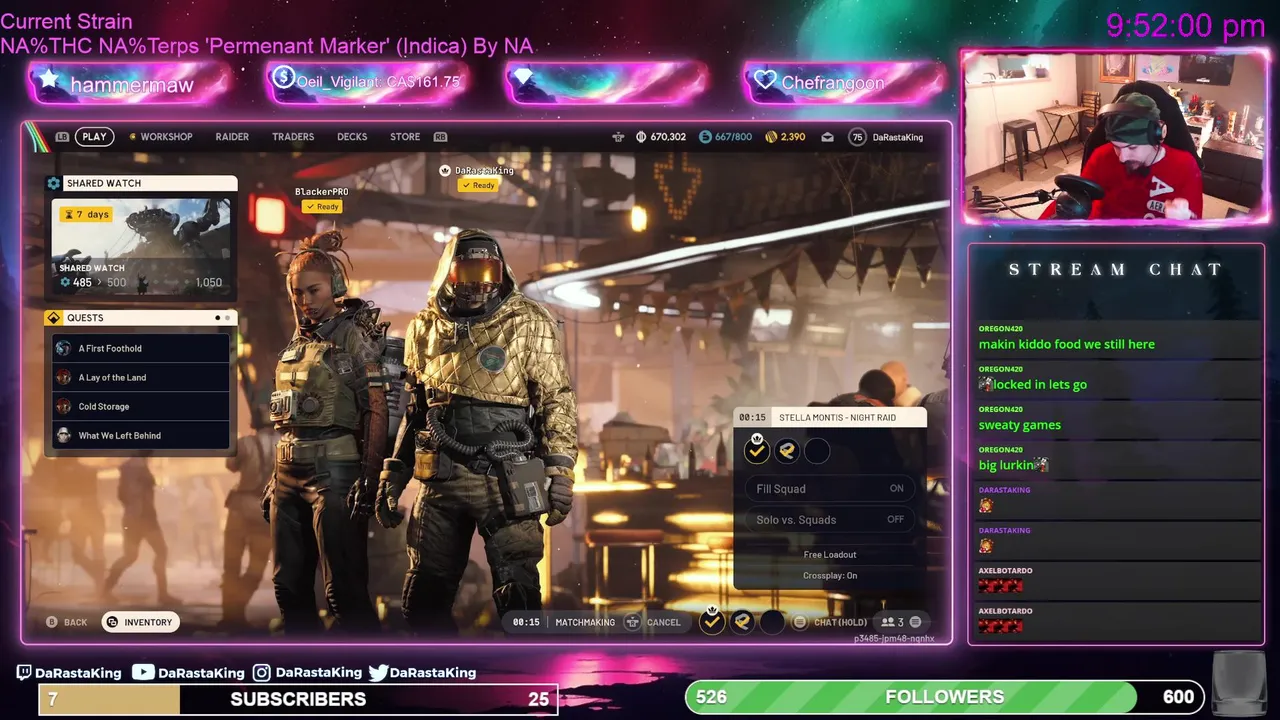Click the blue 667/800 currency icon

pyautogui.click(x=705, y=137)
